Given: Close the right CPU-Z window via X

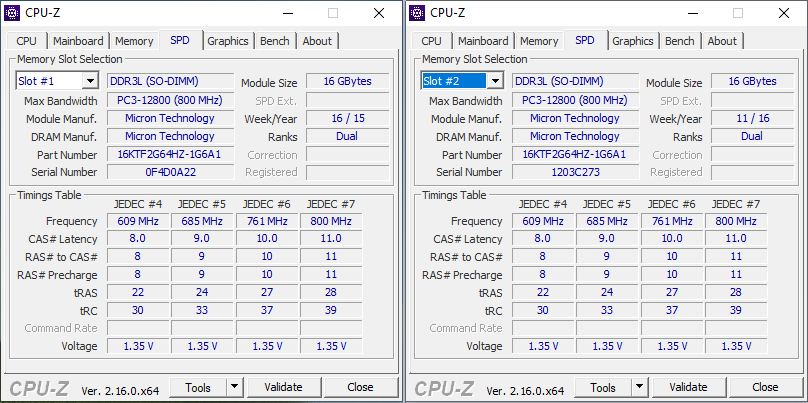Looking at the screenshot, I should pos(784,13).
